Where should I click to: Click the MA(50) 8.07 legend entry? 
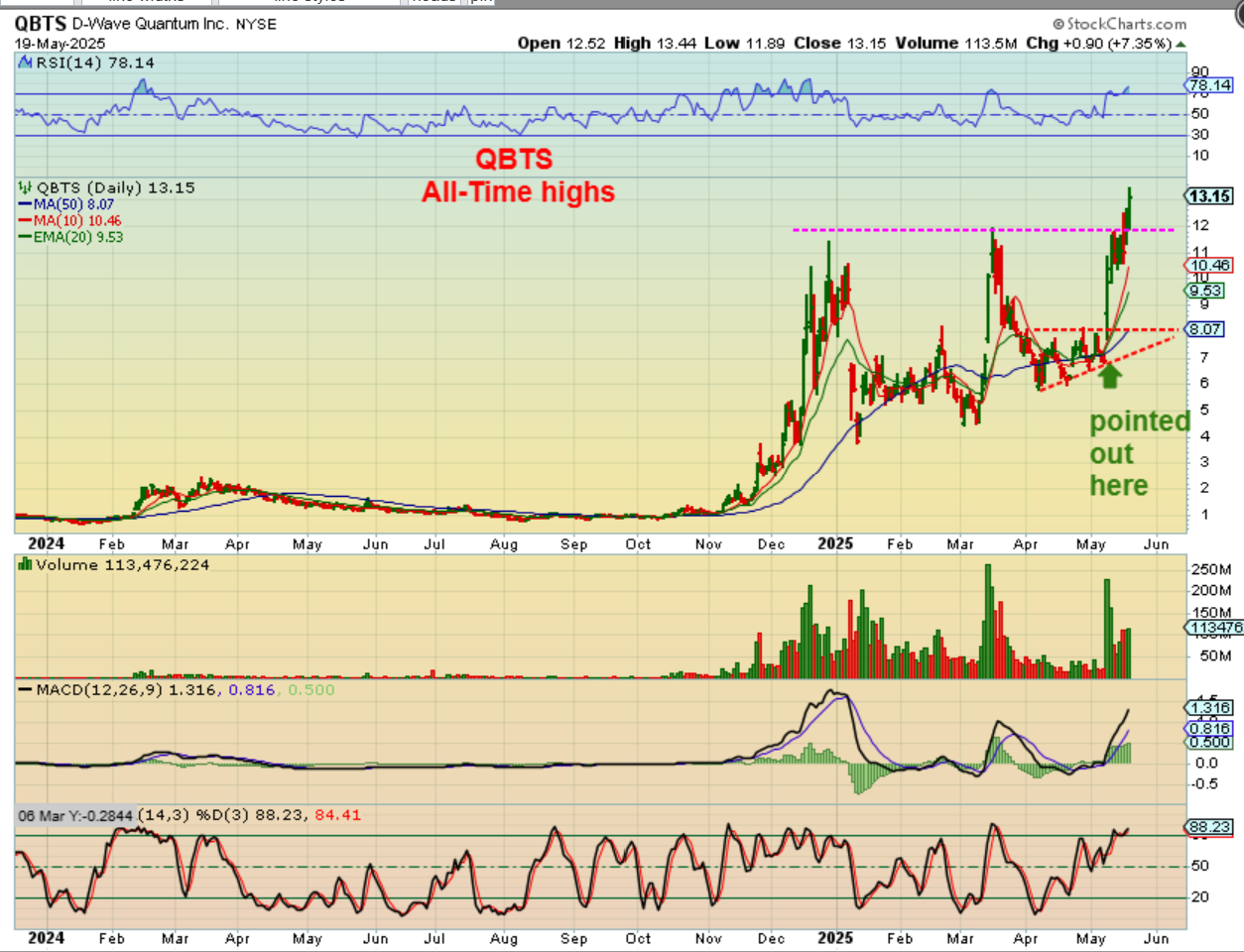tap(66, 204)
